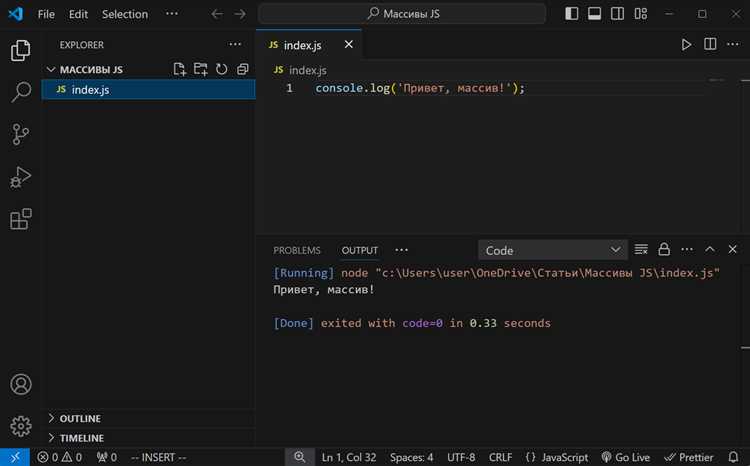
Task: Open the Explorer view in activity bar
Action: tap(21, 50)
